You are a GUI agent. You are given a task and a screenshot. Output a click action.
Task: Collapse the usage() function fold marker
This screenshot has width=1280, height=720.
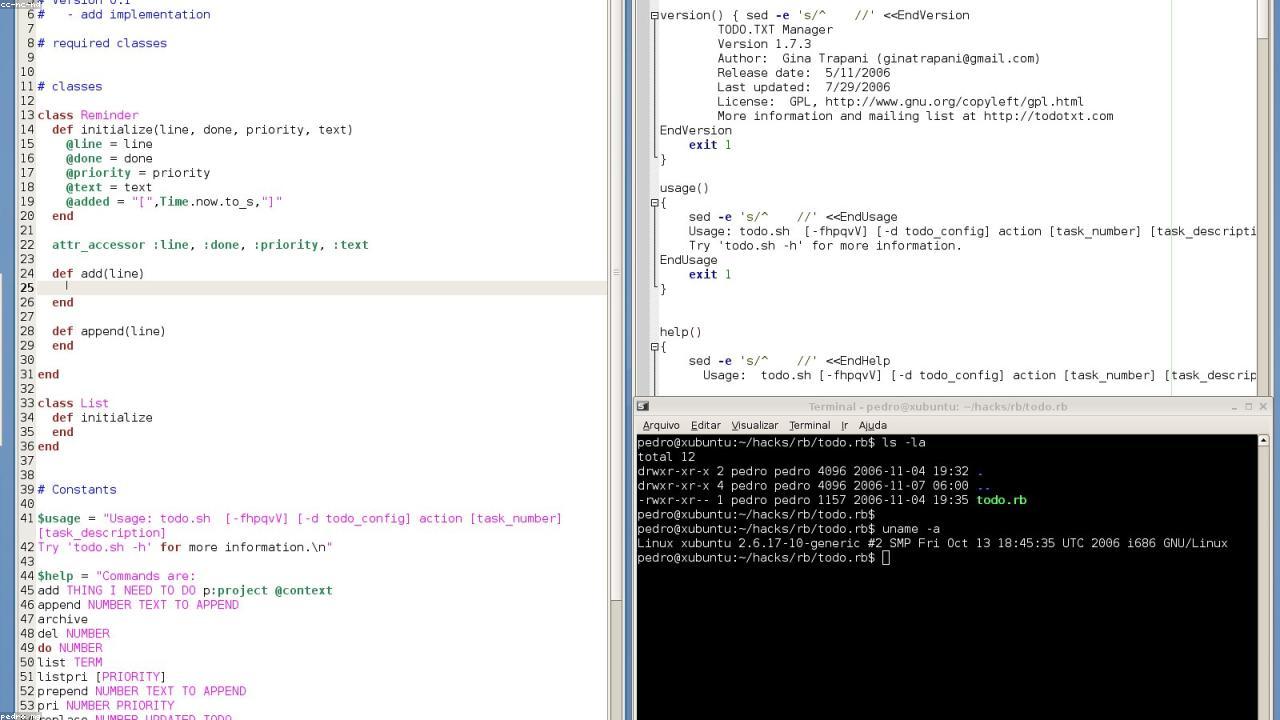point(655,203)
